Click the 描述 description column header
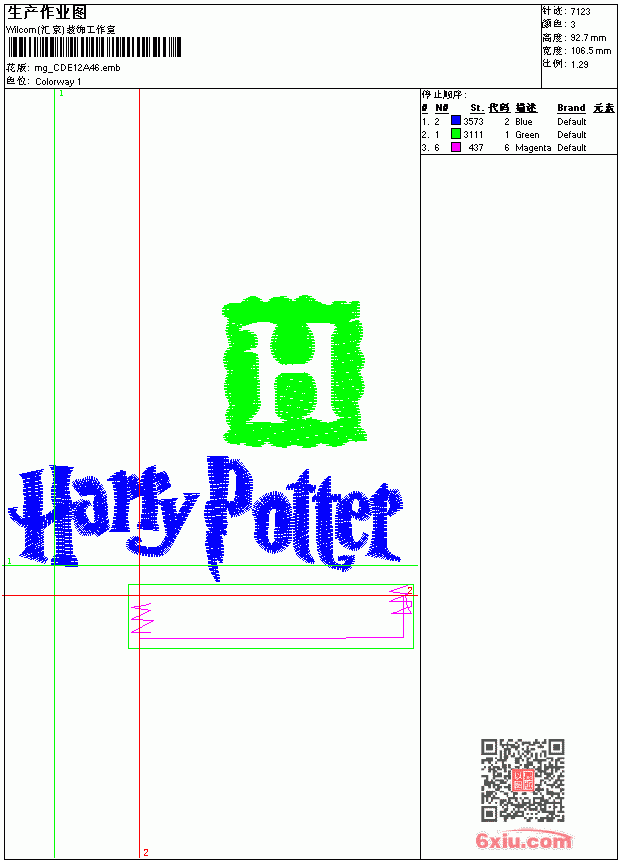The width and height of the screenshot is (620, 860). click(526, 108)
